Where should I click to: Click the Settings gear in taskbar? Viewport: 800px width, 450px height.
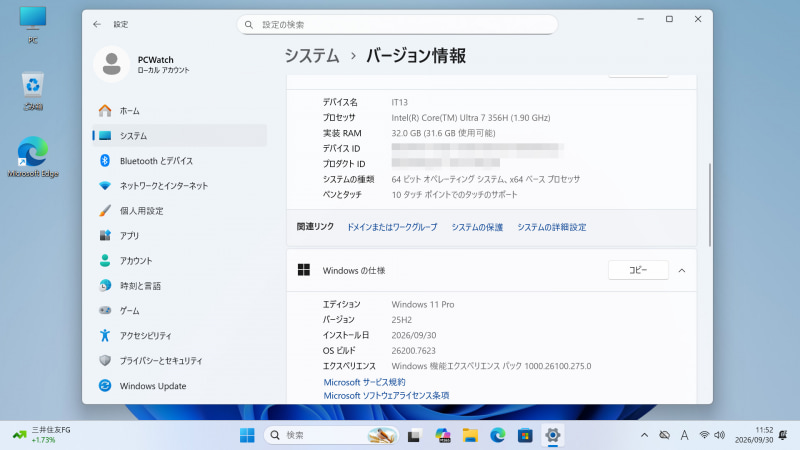coord(553,435)
